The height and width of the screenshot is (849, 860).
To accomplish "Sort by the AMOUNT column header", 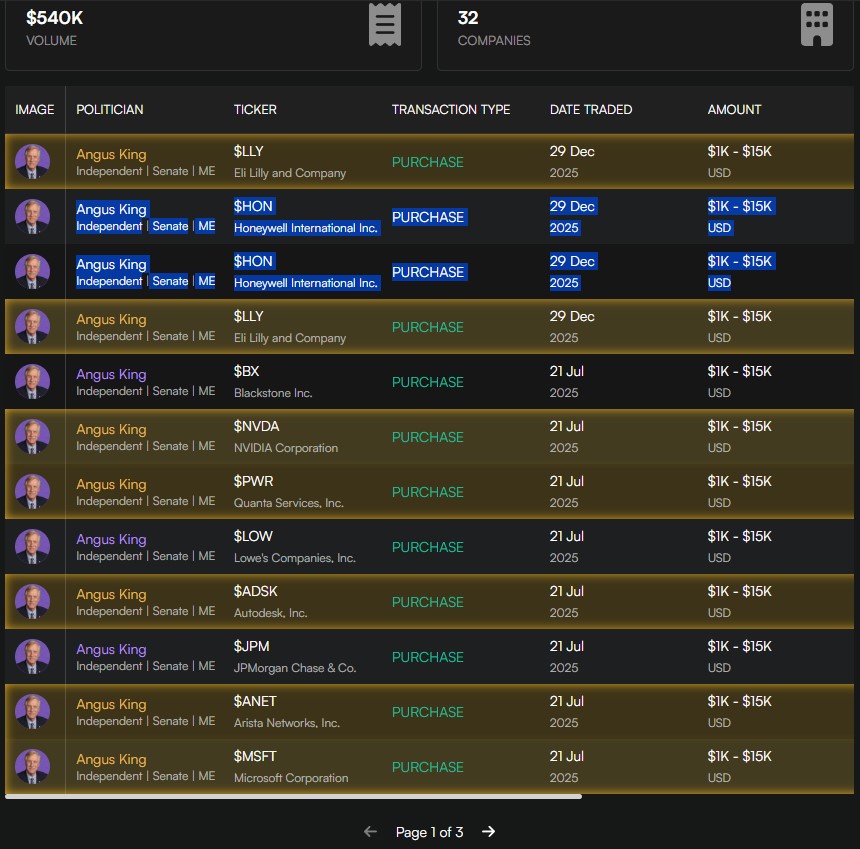I will tap(734, 110).
